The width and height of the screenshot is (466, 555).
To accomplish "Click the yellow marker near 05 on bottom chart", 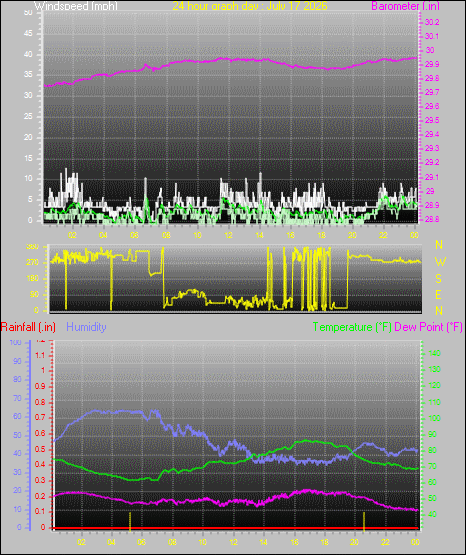I will (130, 521).
